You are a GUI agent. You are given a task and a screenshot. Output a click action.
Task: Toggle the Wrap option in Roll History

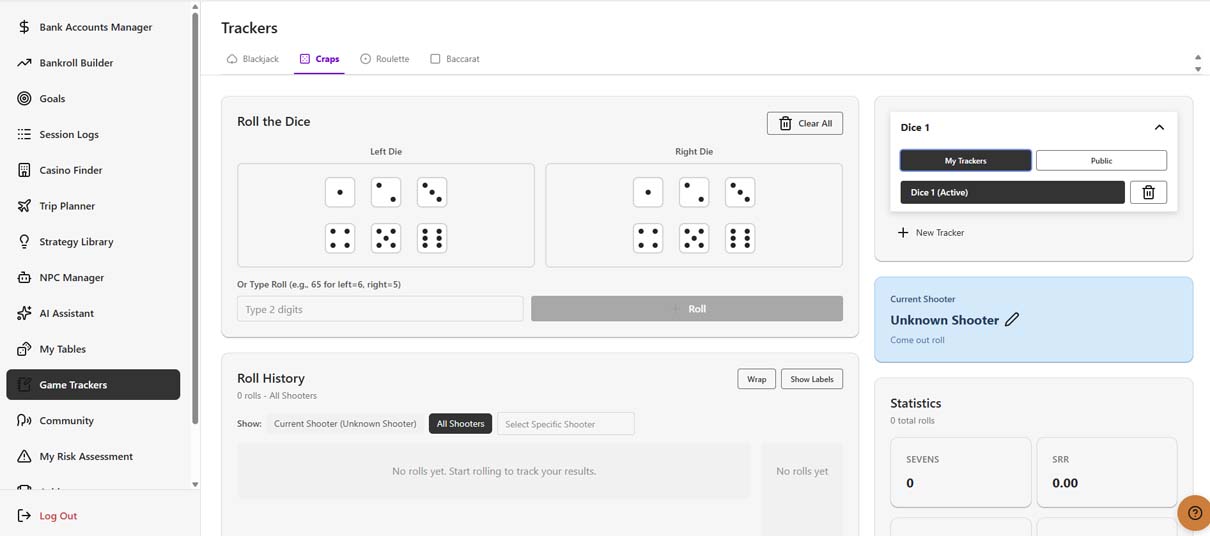(x=756, y=379)
